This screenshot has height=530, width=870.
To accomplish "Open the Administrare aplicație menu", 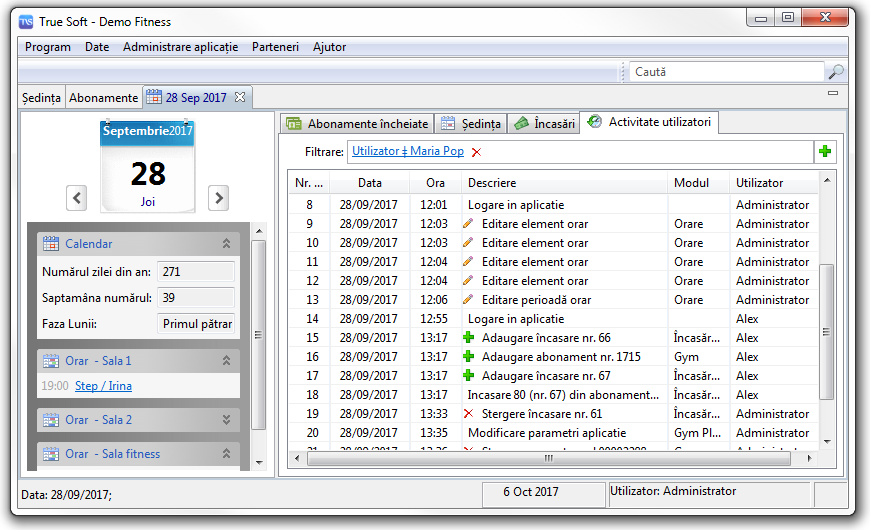I will (x=180, y=47).
